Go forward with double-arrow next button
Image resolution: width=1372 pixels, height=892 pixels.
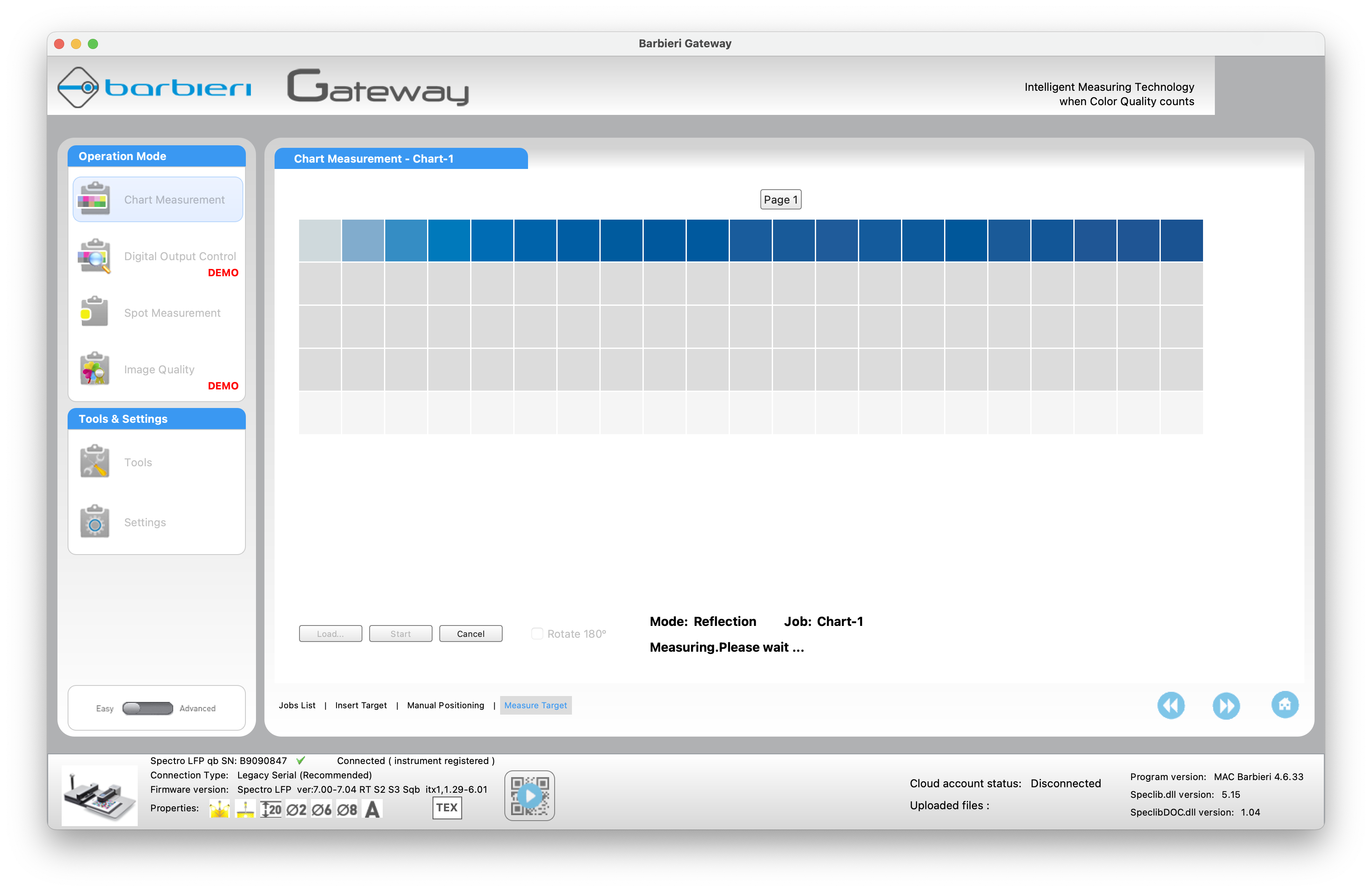(x=1225, y=705)
